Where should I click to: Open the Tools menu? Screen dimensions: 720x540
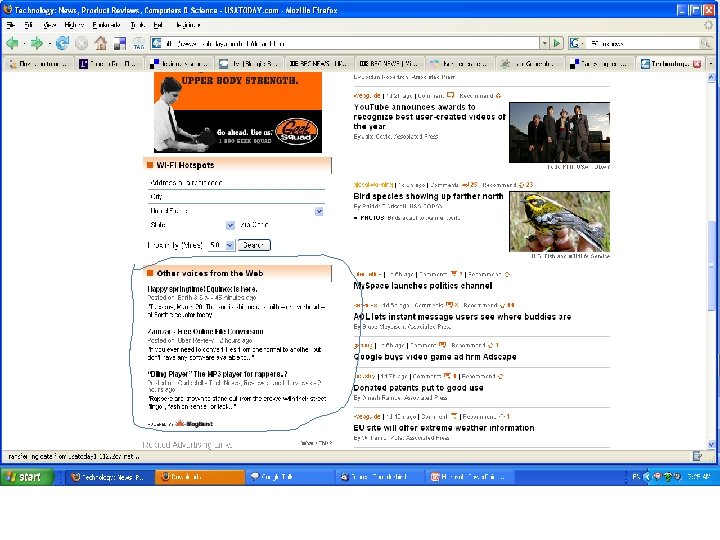[137, 25]
